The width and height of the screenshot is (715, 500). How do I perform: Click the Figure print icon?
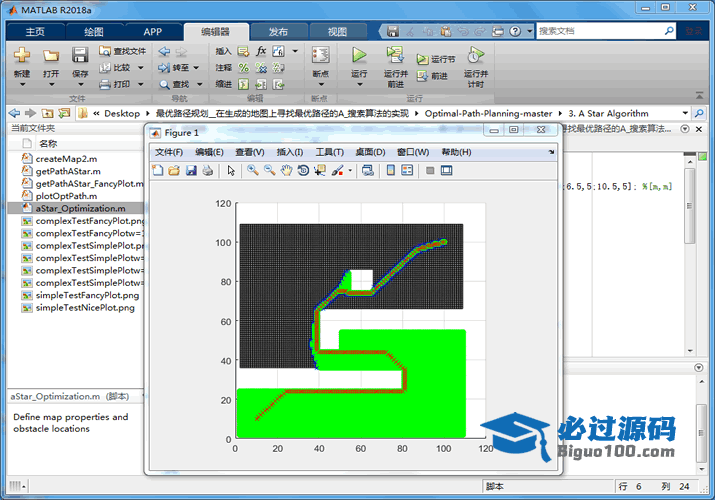(x=208, y=170)
